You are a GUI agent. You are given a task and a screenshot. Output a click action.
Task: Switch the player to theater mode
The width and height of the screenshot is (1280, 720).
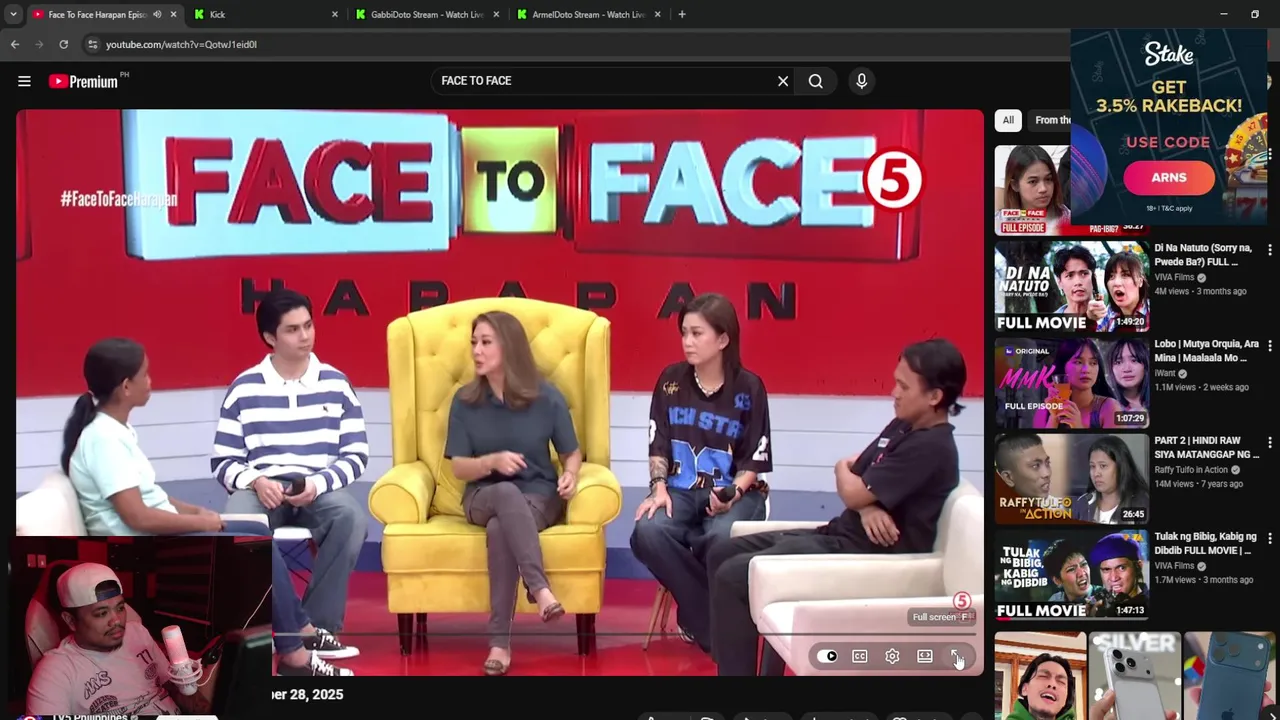925,656
